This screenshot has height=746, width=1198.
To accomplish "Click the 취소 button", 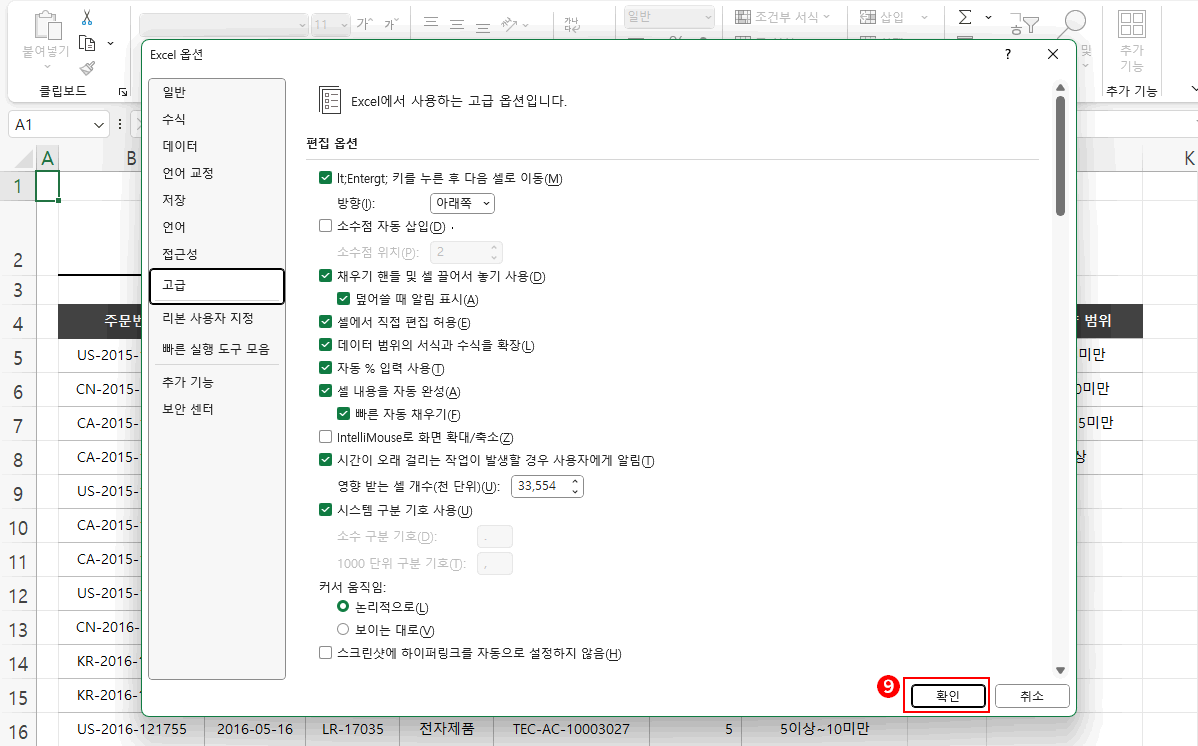I will (1031, 696).
